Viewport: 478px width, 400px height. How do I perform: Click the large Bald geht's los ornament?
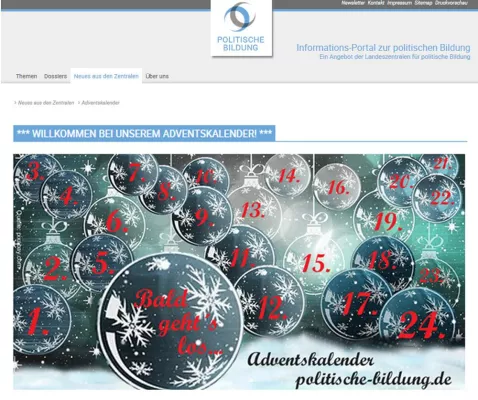[170, 322]
